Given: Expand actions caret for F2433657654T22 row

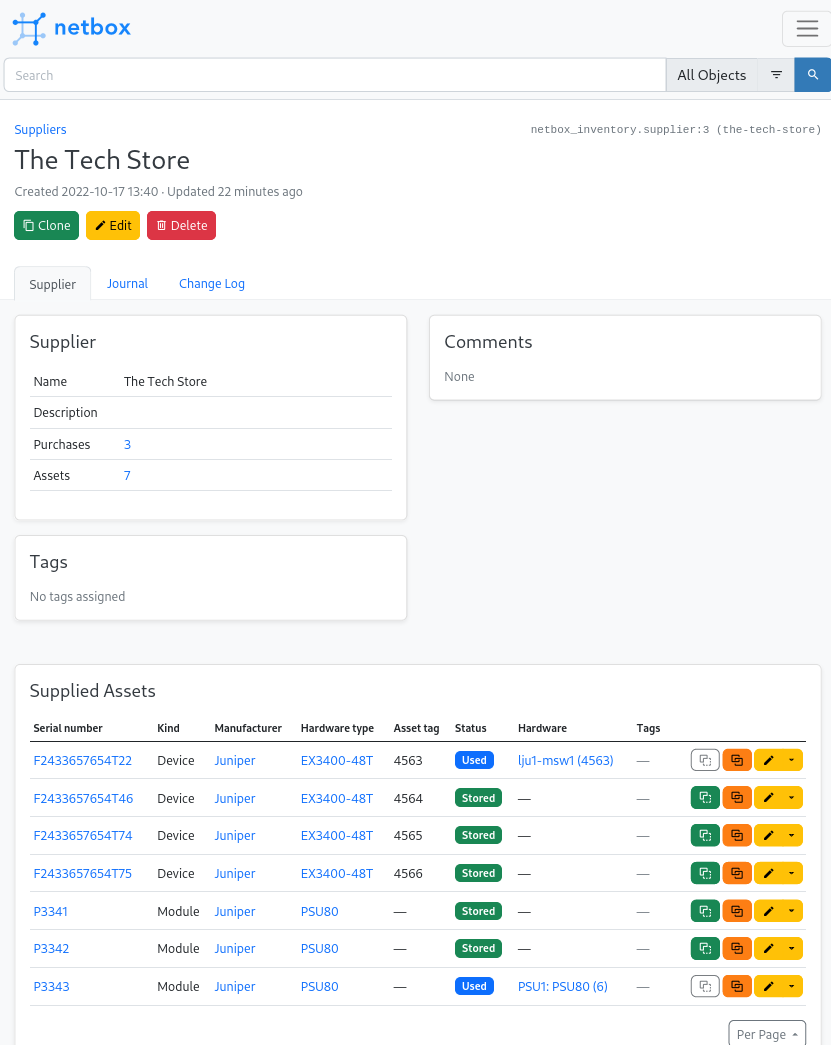Looking at the screenshot, I should (792, 760).
